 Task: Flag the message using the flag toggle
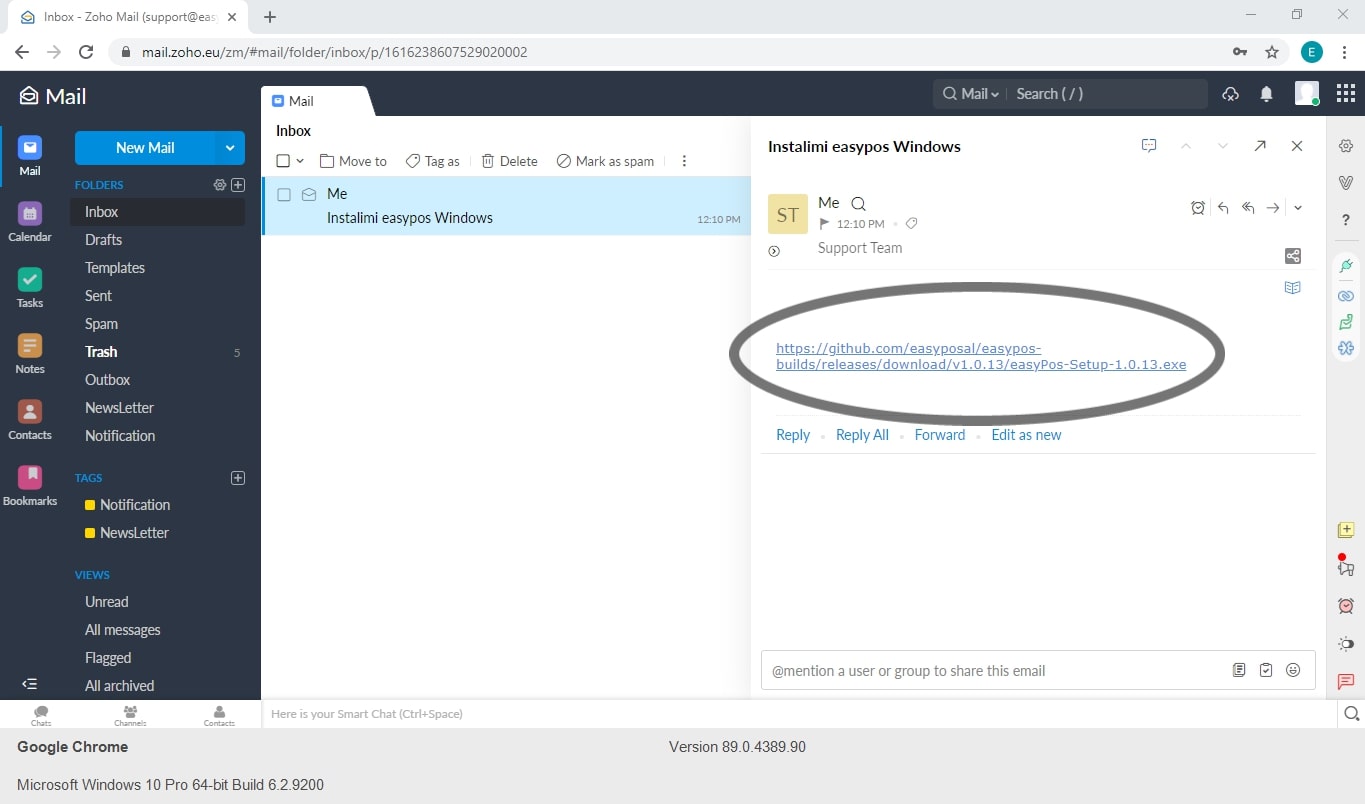click(x=824, y=223)
